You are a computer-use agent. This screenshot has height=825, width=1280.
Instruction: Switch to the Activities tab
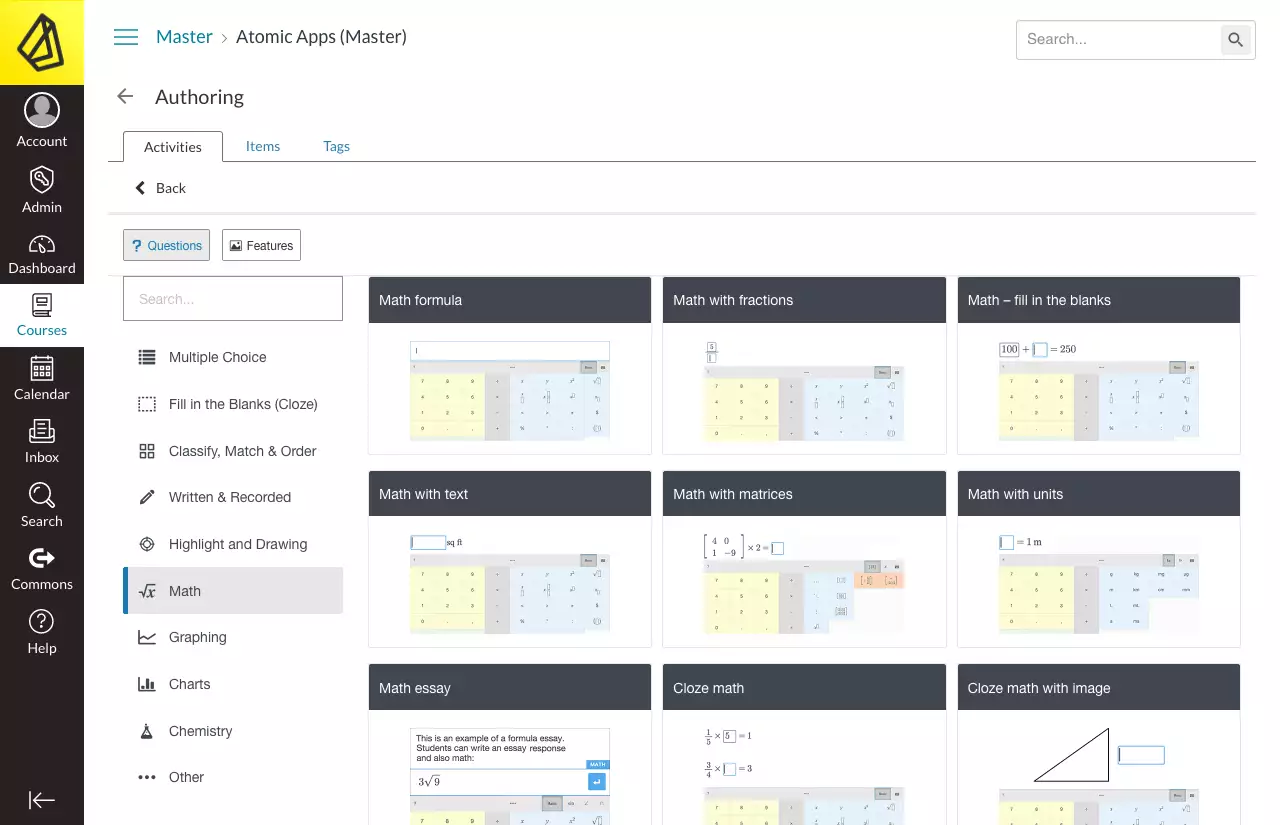point(173,147)
